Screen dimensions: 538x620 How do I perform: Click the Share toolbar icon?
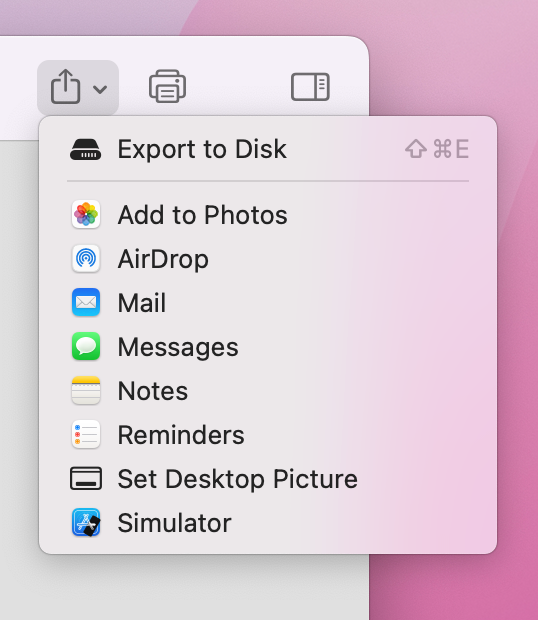coord(66,87)
